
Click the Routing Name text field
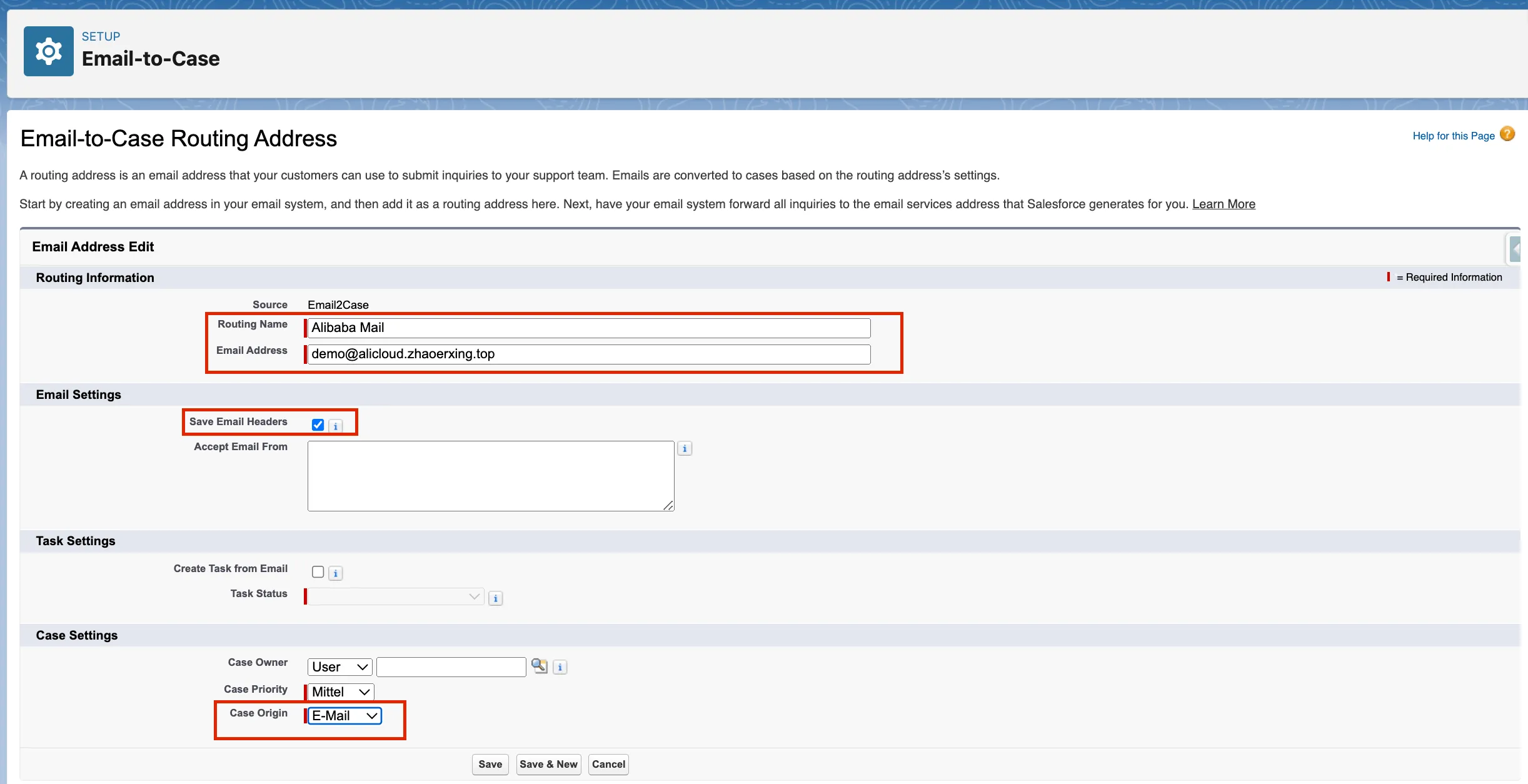[x=588, y=328]
